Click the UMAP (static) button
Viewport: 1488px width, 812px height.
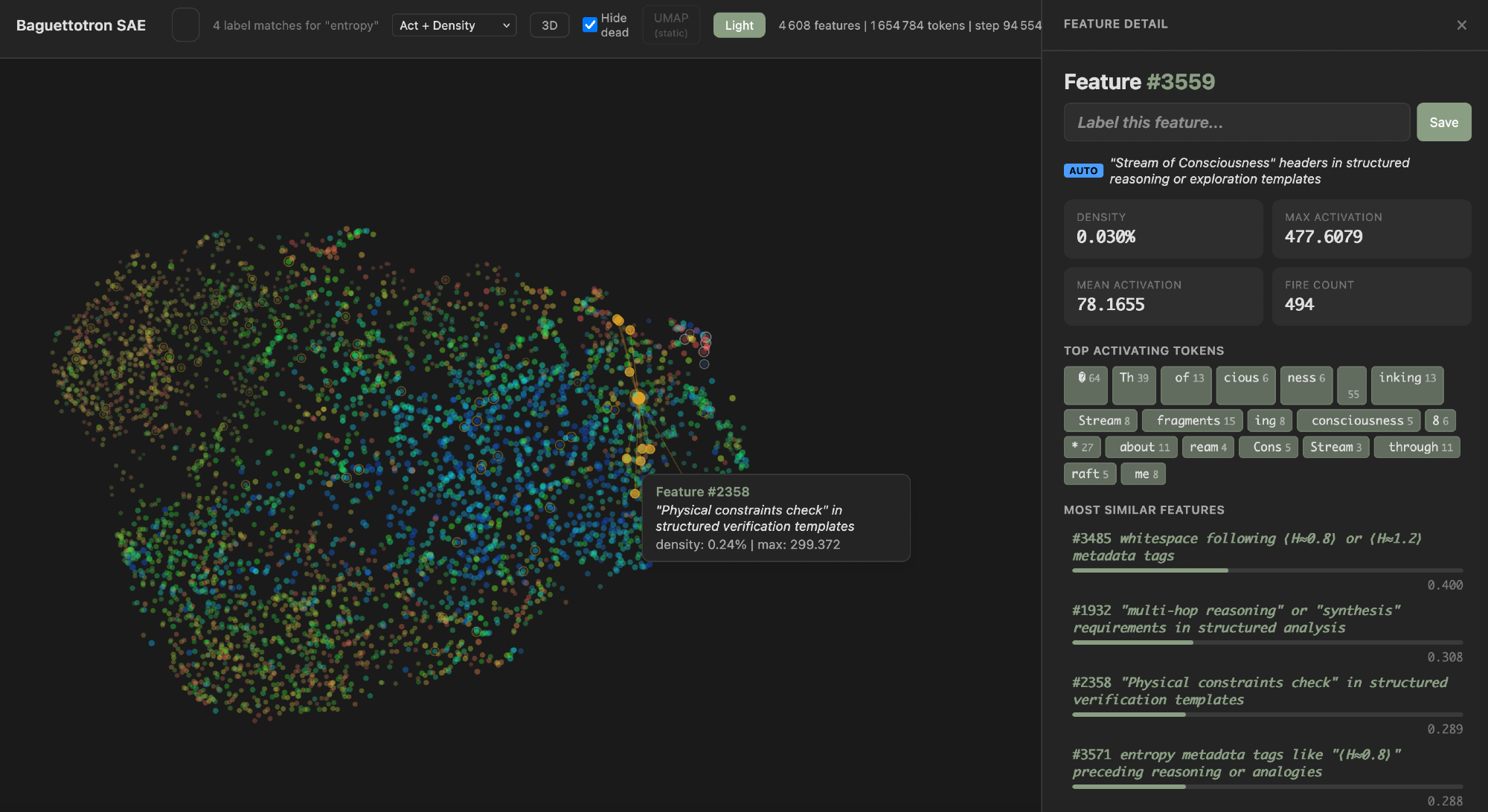pos(670,25)
